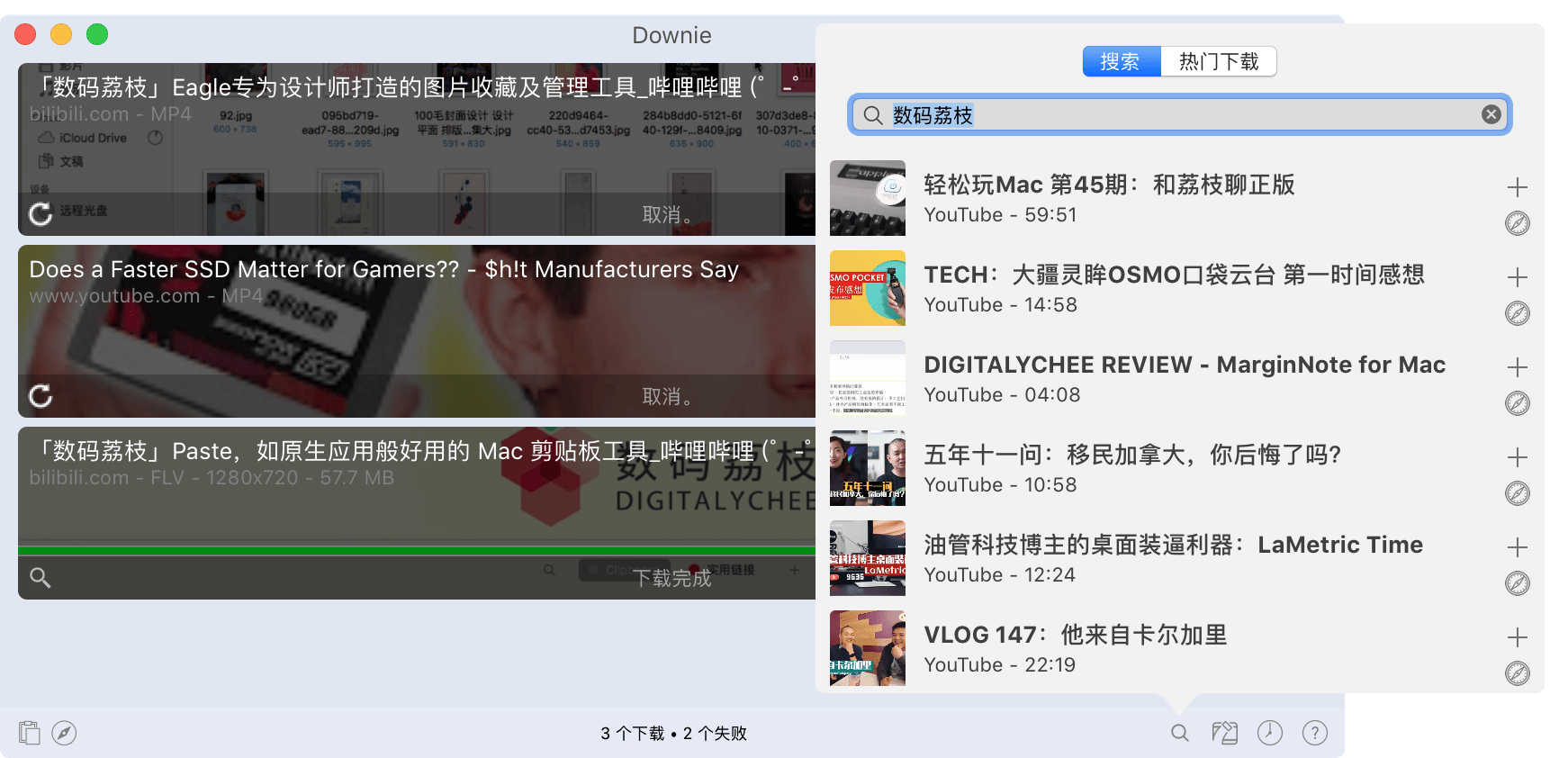
Task: Clear the search field text
Action: (x=1491, y=114)
